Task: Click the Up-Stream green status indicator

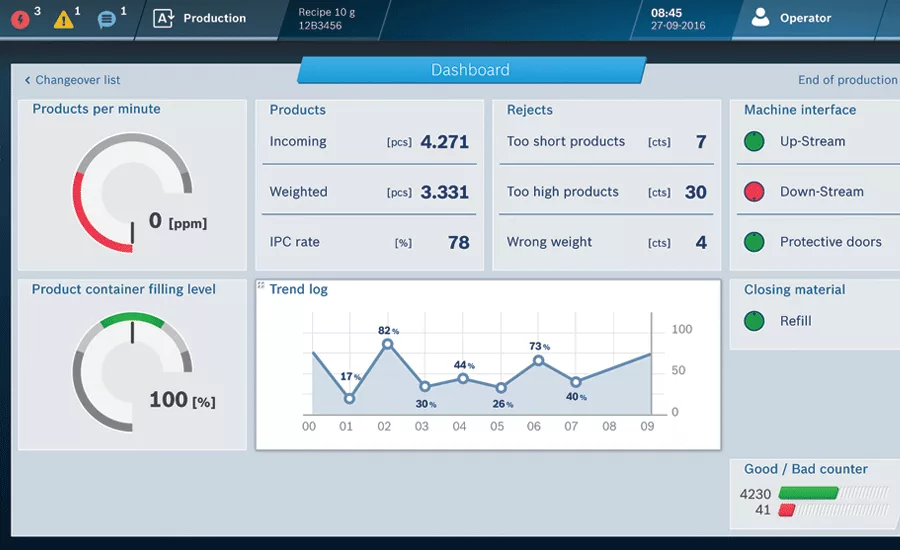Action: (x=754, y=141)
